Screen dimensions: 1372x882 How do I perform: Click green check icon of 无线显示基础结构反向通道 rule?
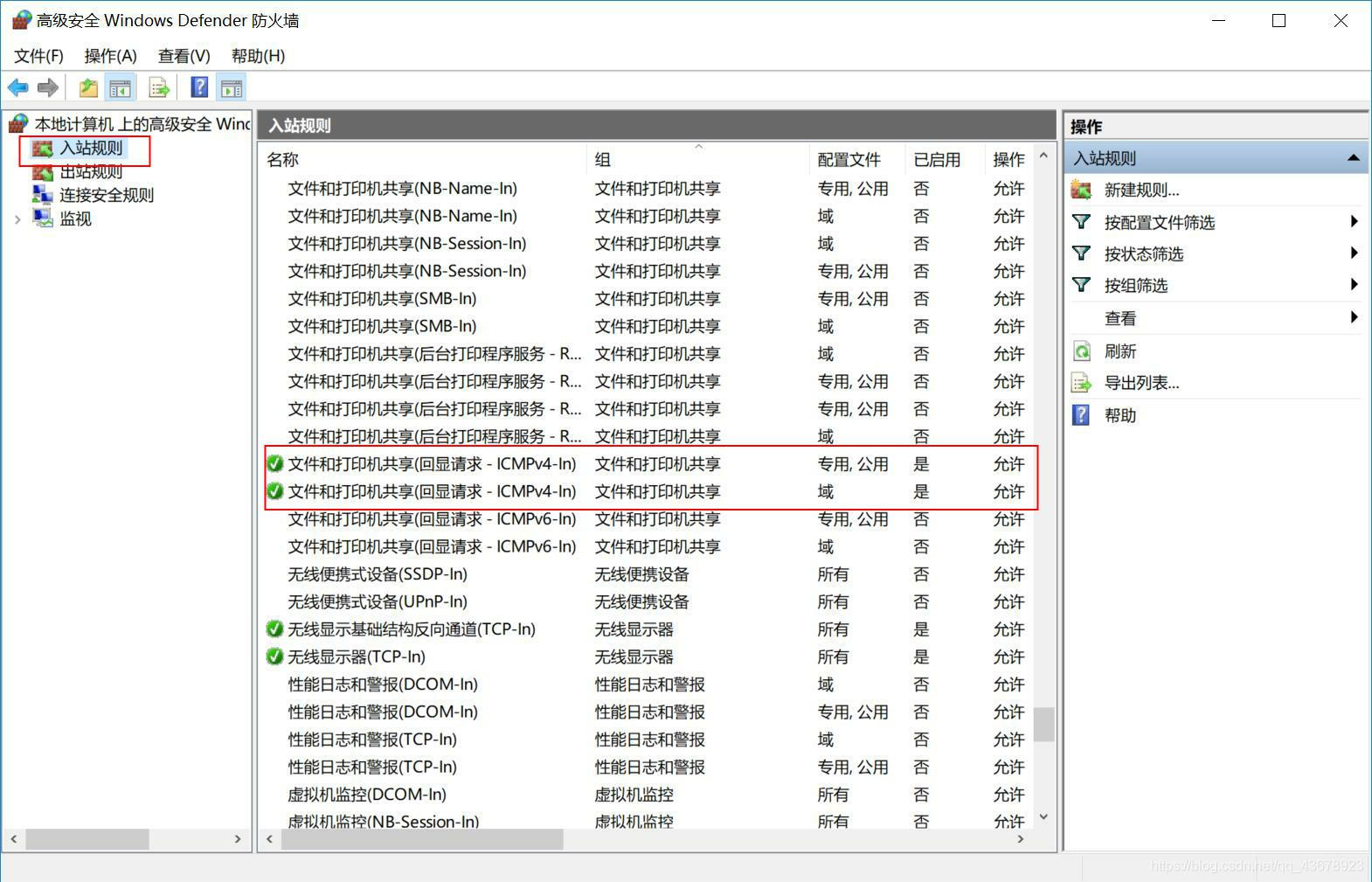[275, 629]
